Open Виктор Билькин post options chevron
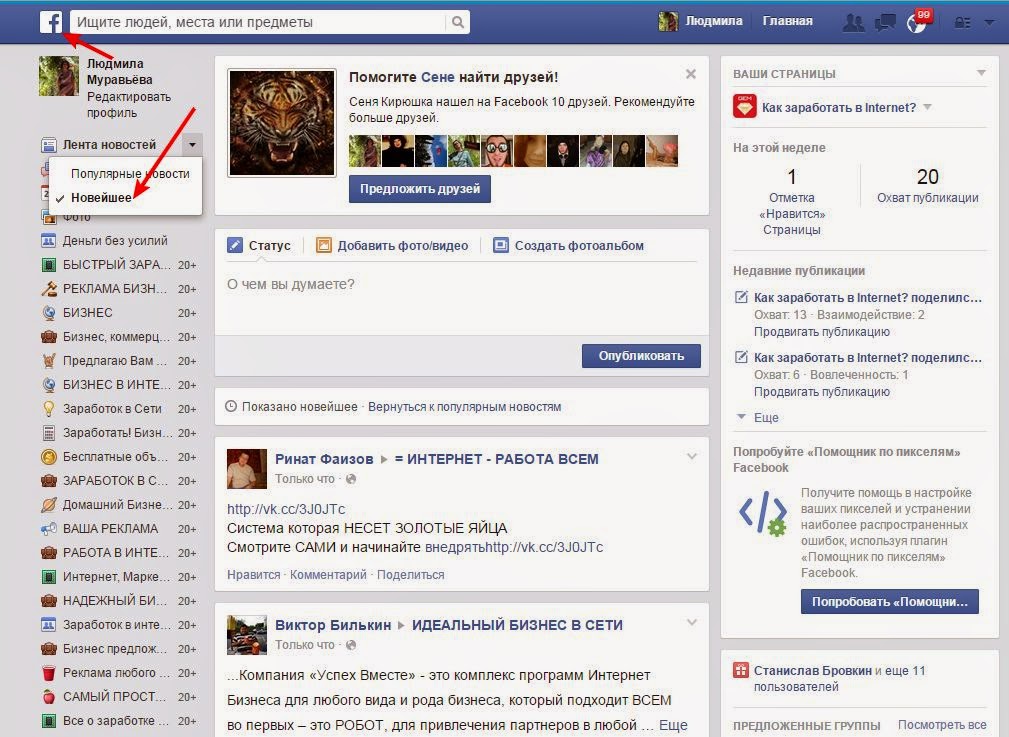1009x737 pixels. (x=692, y=622)
